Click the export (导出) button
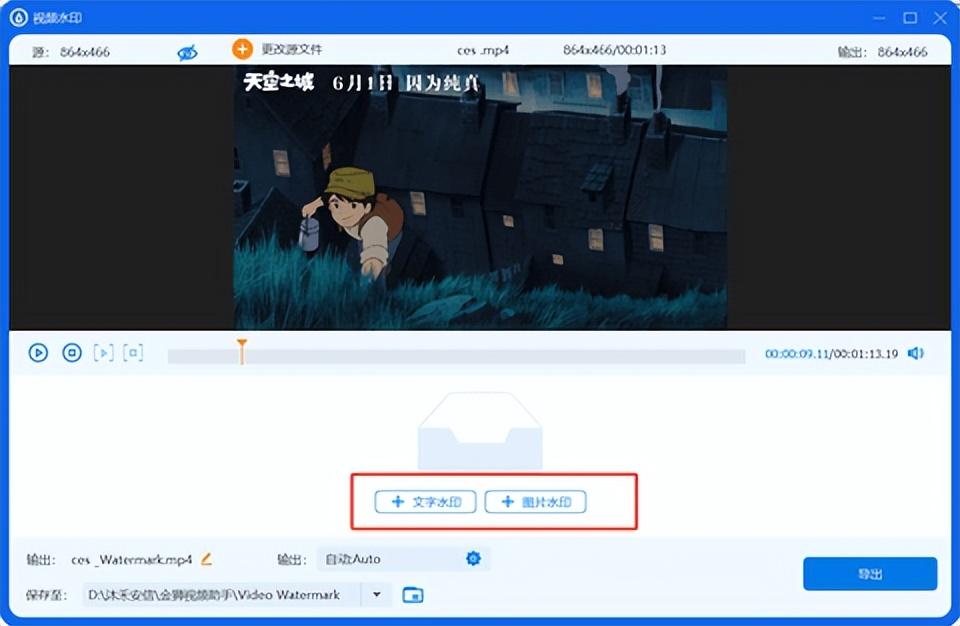The image size is (960, 626). 870,574
